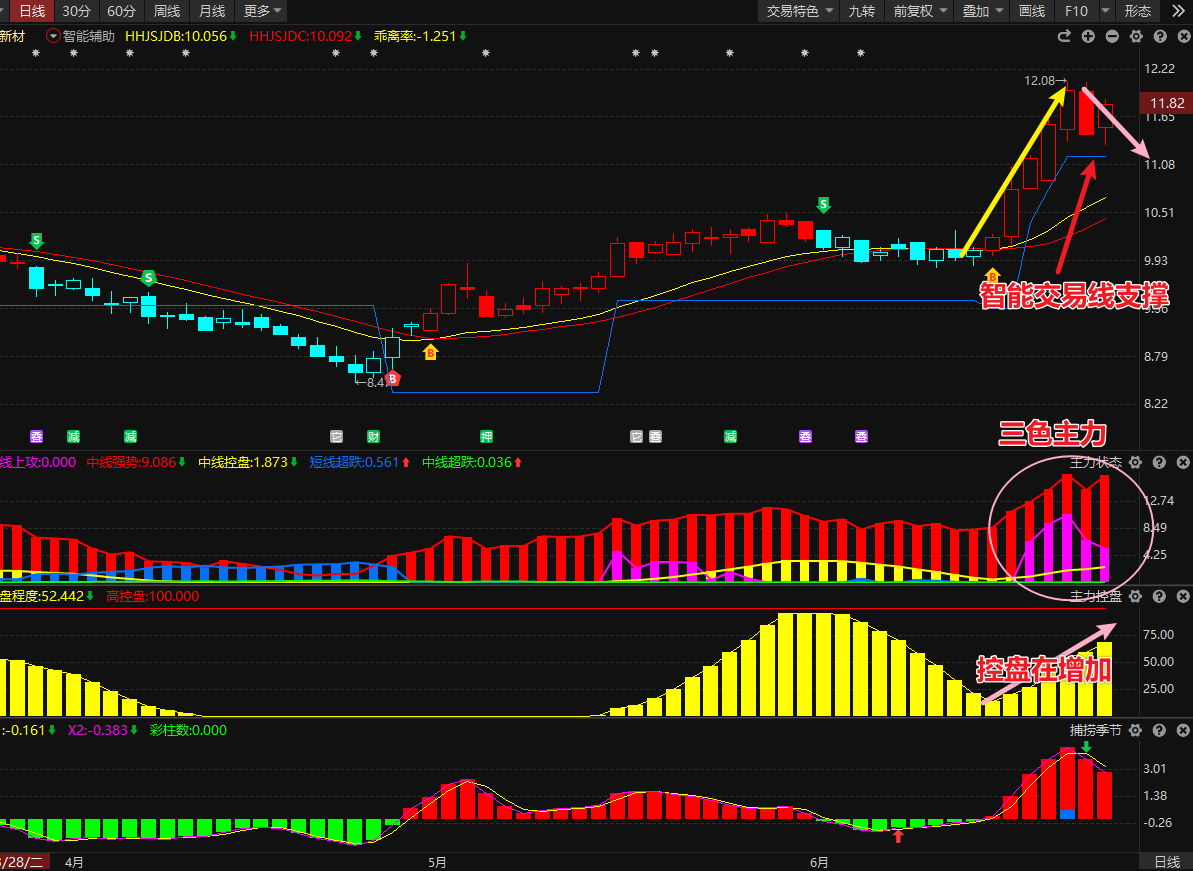Image resolution: width=1193 pixels, height=871 pixels.
Task: Expand the 更多 periods dropdown
Action: pos(262,11)
